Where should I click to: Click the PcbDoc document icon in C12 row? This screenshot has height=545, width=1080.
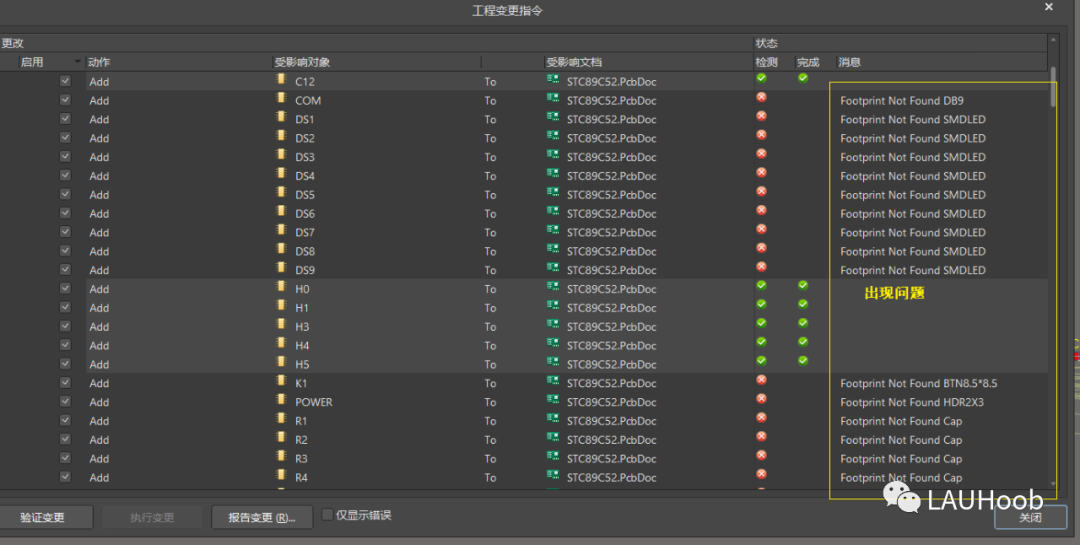(x=552, y=79)
